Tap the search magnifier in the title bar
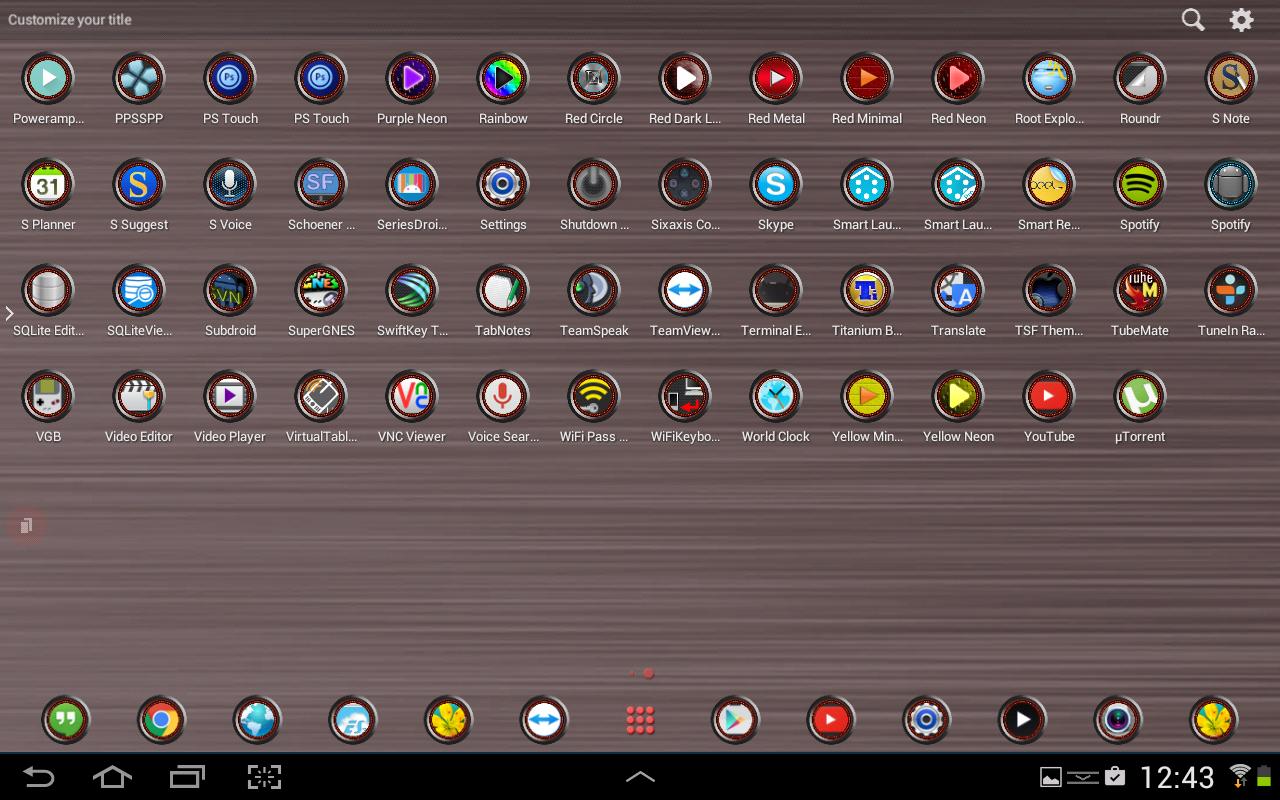 [x=1192, y=19]
